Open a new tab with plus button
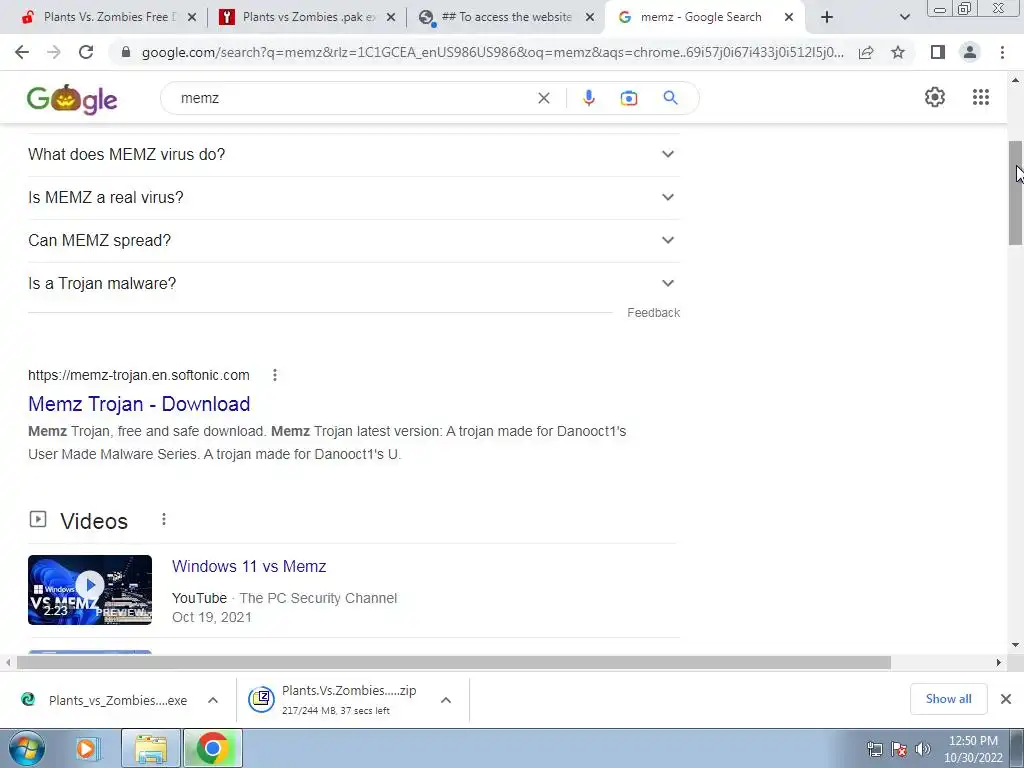 827,17
